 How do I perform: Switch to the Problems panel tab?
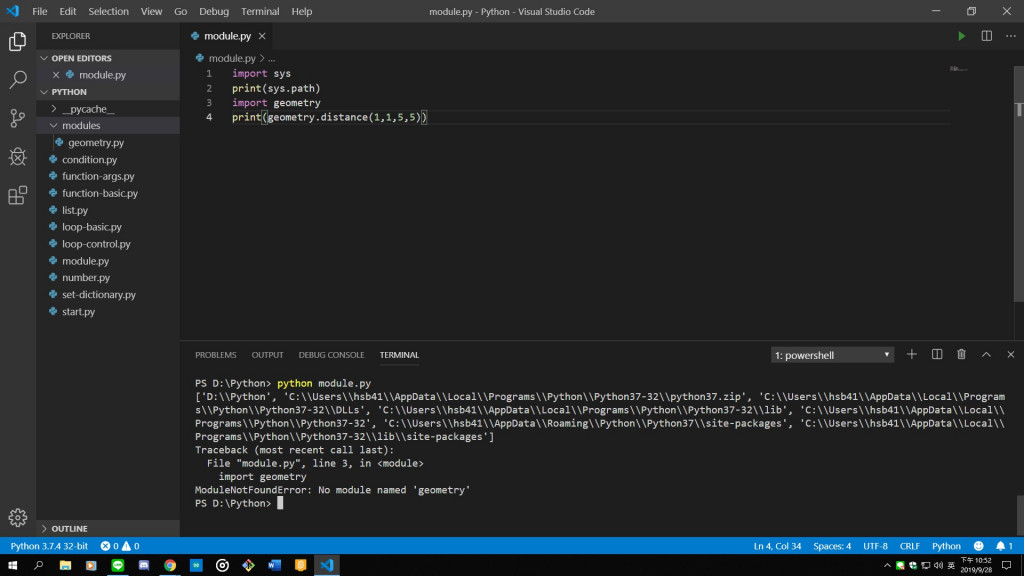click(216, 355)
